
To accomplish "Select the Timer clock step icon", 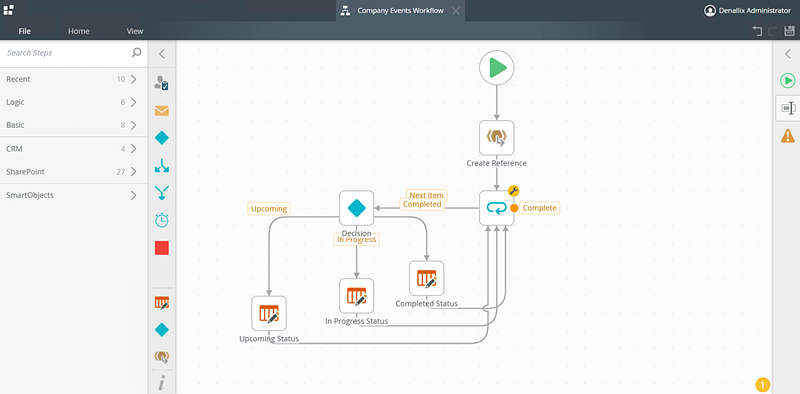I will 162,220.
